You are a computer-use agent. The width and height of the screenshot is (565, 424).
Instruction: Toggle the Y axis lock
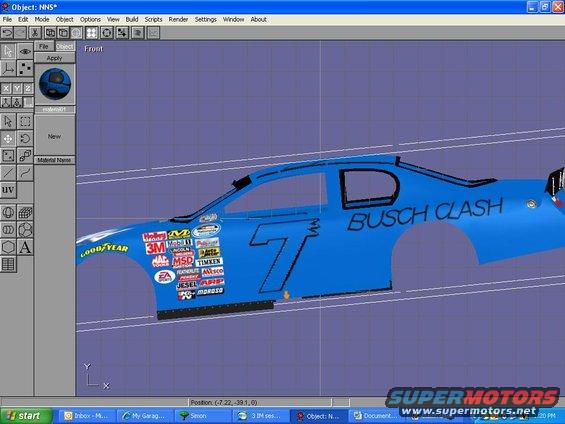click(x=17, y=88)
